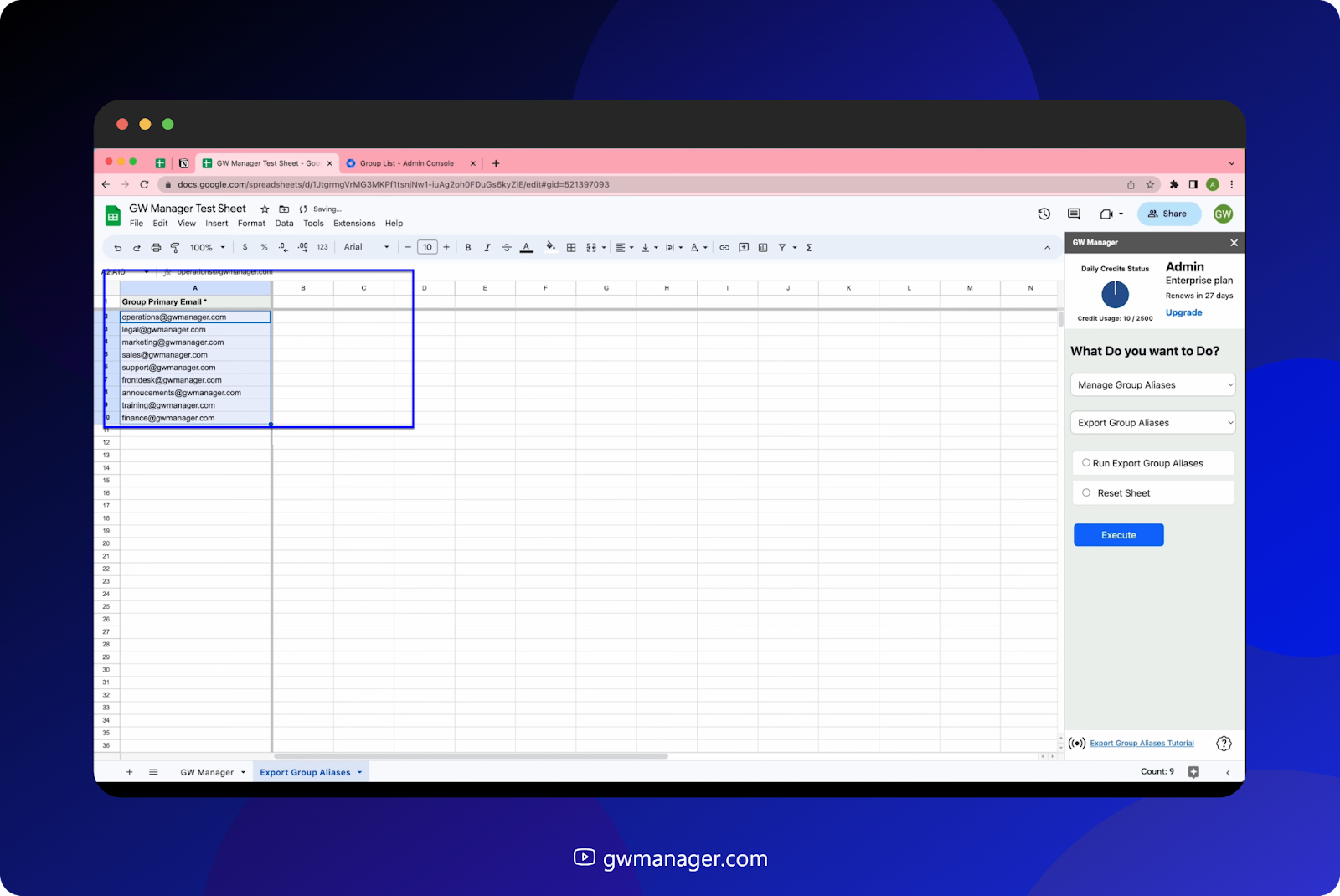Increase decimal places
This screenshot has width=1340, height=896.
tap(302, 248)
